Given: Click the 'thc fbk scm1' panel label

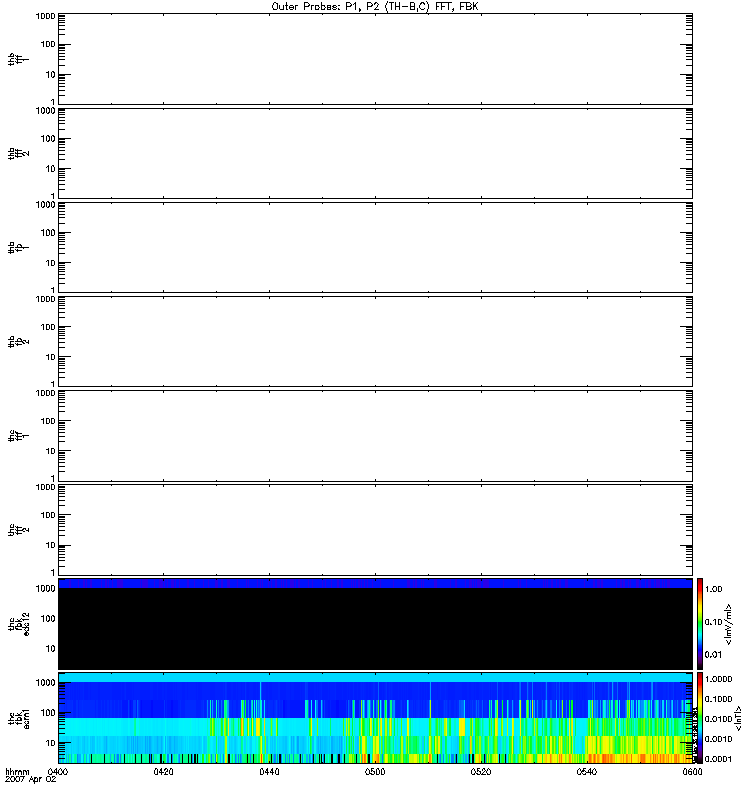Looking at the screenshot, I should coord(19,718).
